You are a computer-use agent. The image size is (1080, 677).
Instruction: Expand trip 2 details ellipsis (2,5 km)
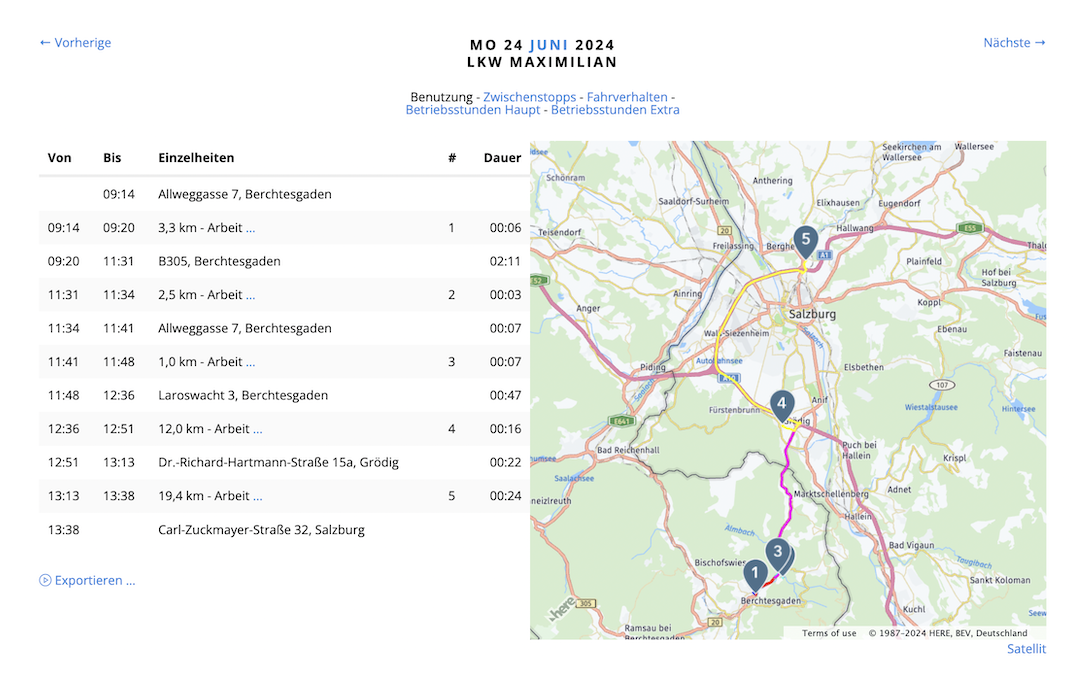click(250, 295)
